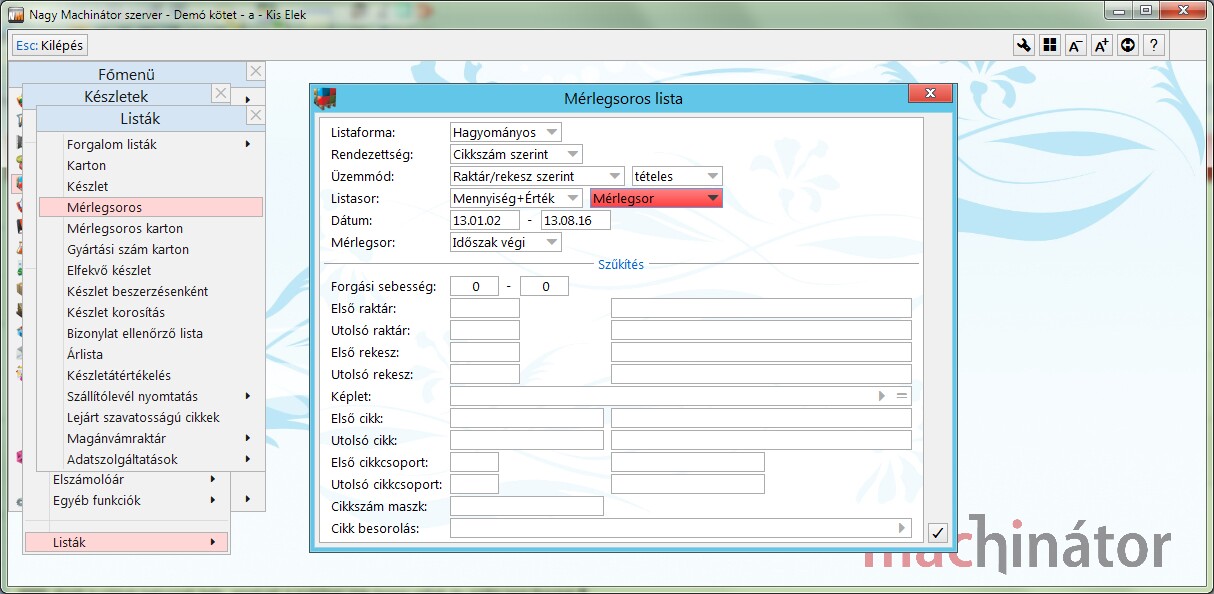Viewport: 1214px width, 594px height.
Task: Open the Listaforma dropdown Hagyományos
Action: point(506,132)
